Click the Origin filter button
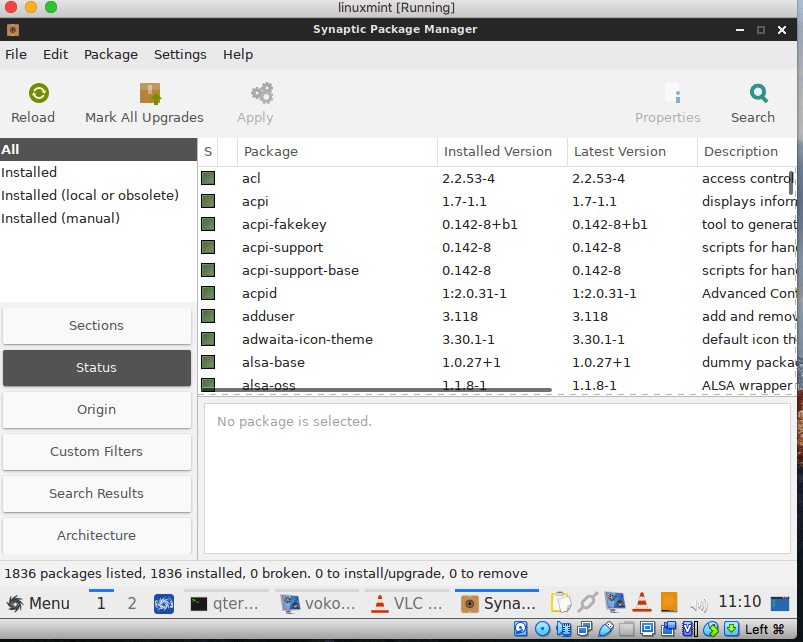 point(97,410)
